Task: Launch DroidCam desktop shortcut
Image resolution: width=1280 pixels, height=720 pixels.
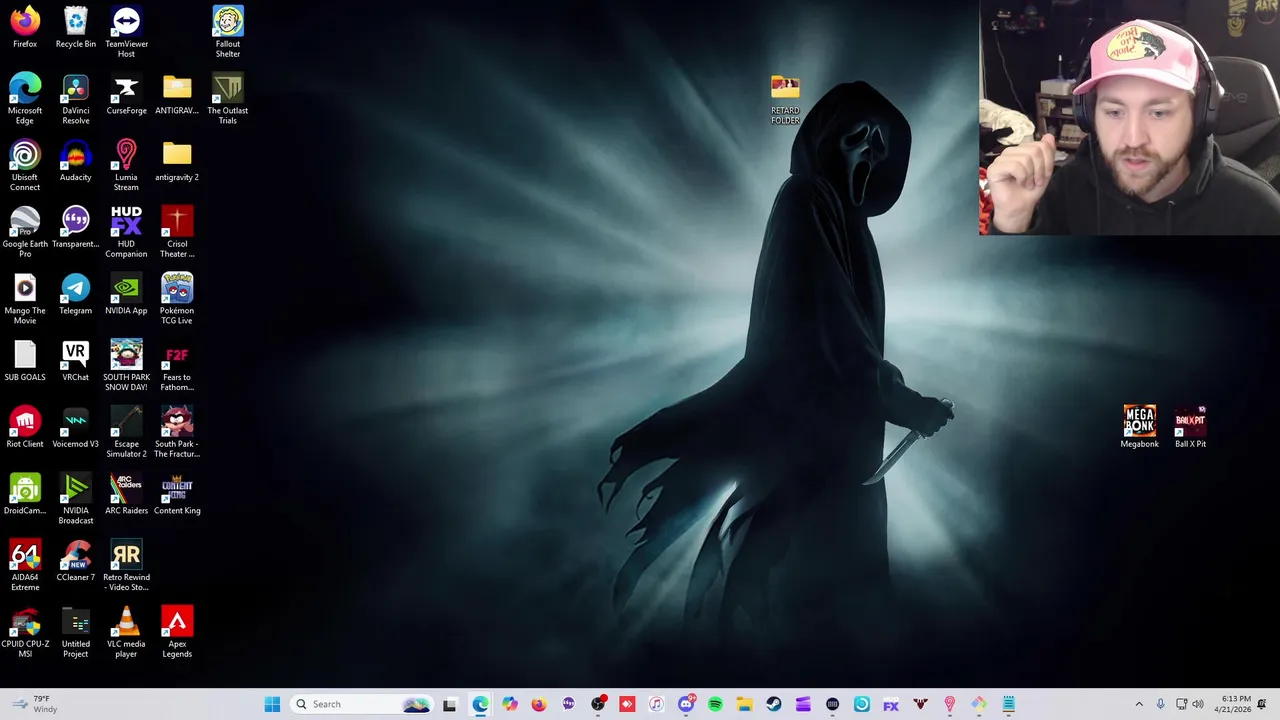Action: (25, 494)
